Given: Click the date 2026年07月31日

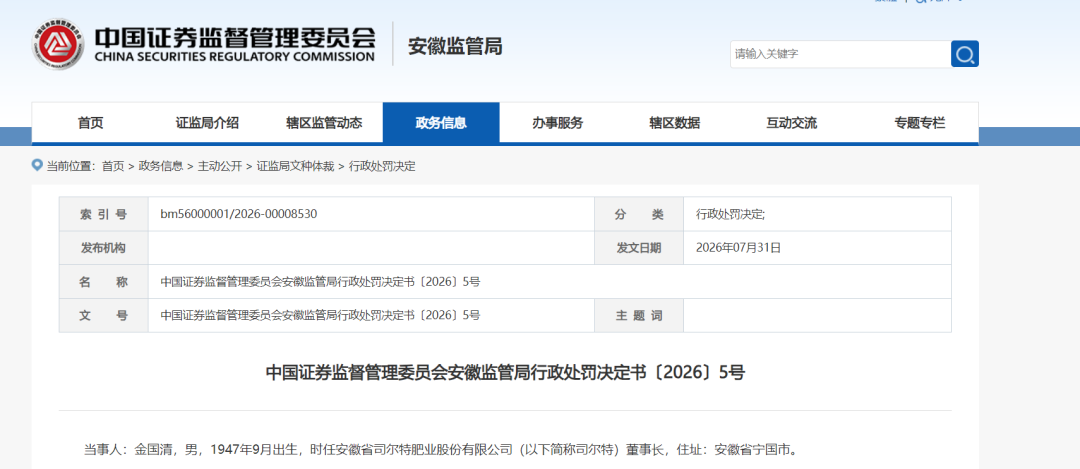Looking at the screenshot, I should tap(738, 248).
